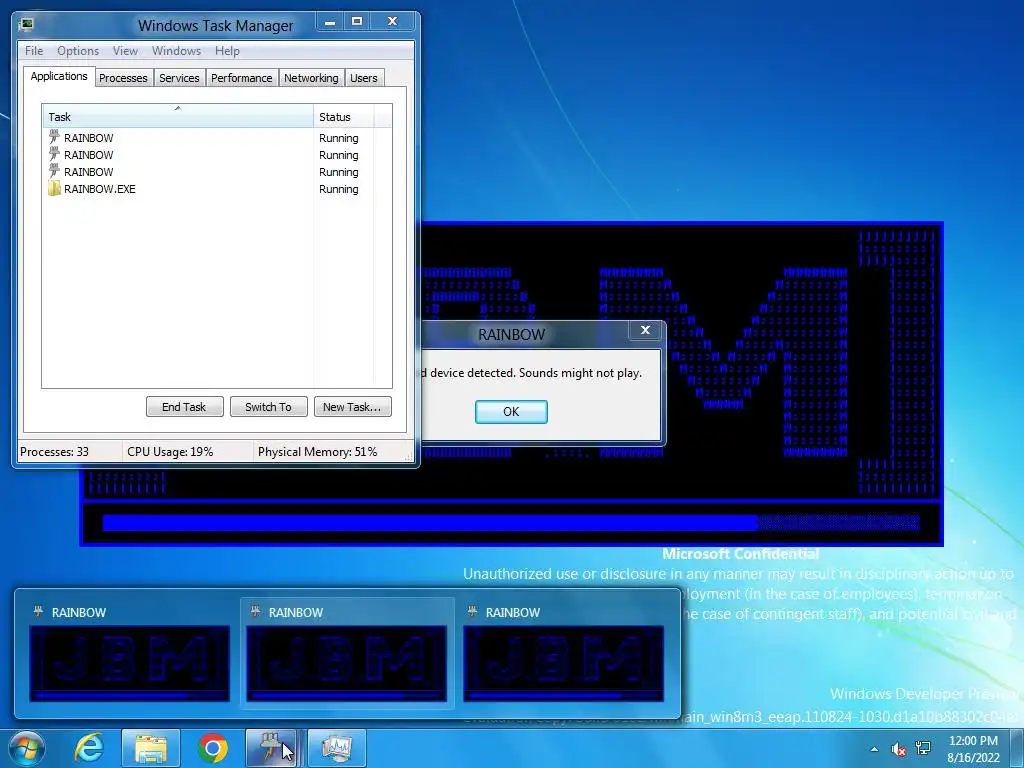The width and height of the screenshot is (1024, 768).
Task: Select the Applications tab
Action: [59, 76]
